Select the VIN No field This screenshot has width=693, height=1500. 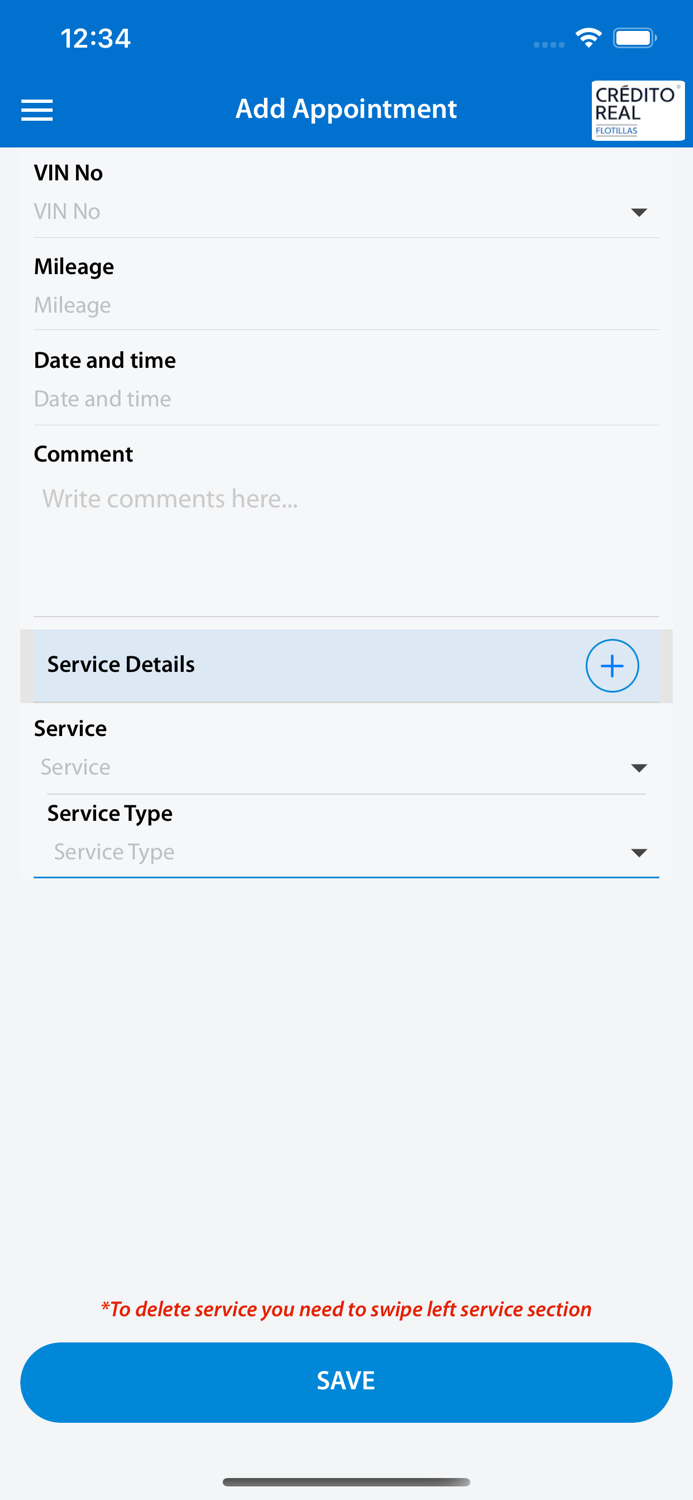320,212
